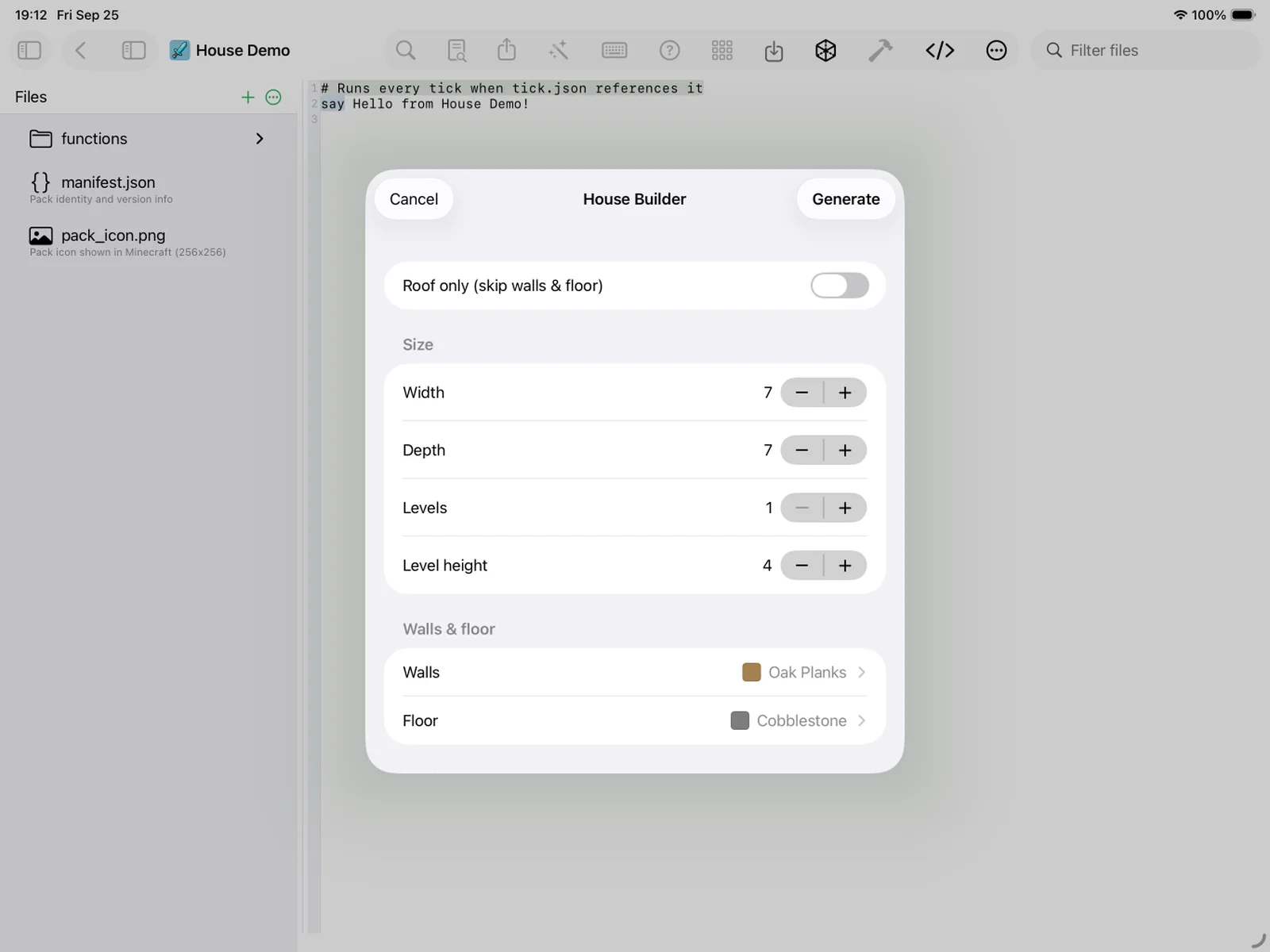Open the grid blocks icon
The image size is (1270, 952).
tap(722, 50)
